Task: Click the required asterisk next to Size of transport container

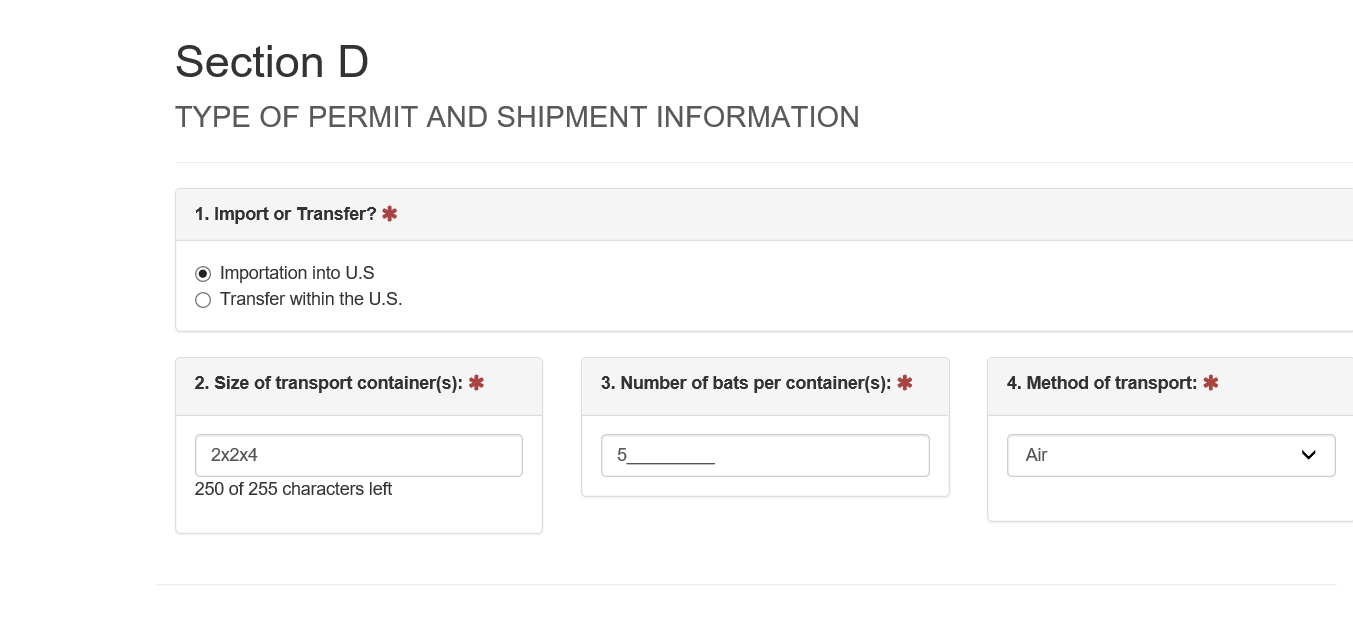Action: click(x=476, y=383)
